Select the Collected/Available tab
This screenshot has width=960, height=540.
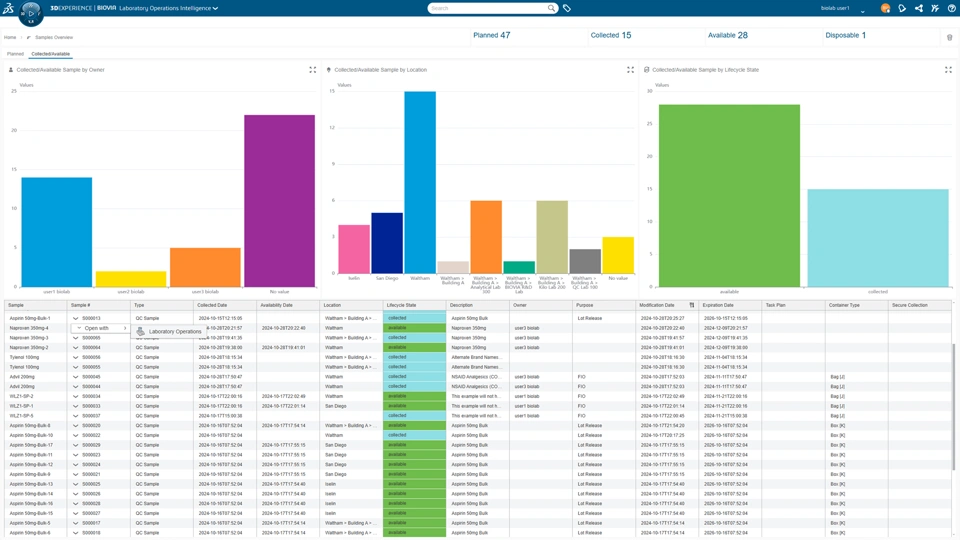click(51, 54)
